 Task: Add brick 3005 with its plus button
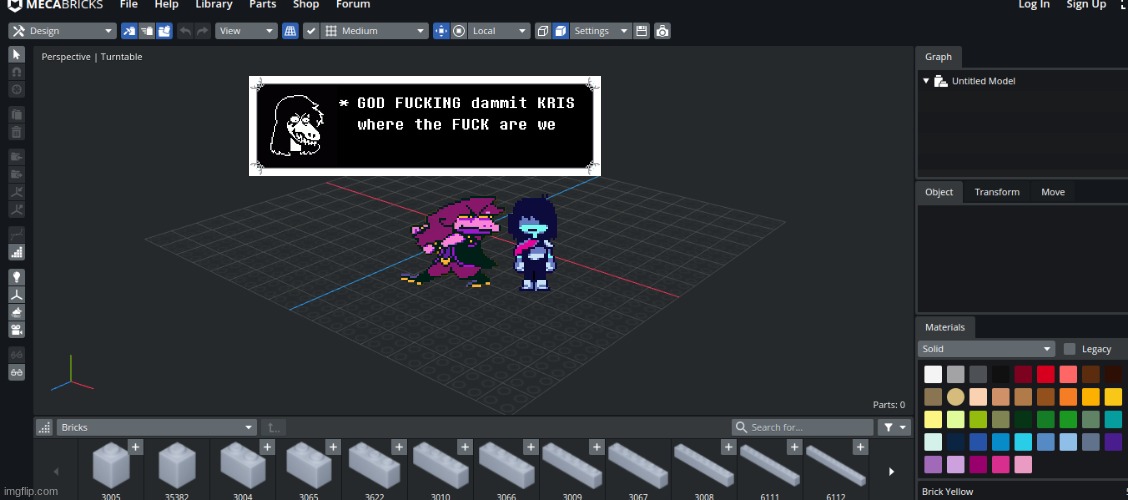[135, 447]
